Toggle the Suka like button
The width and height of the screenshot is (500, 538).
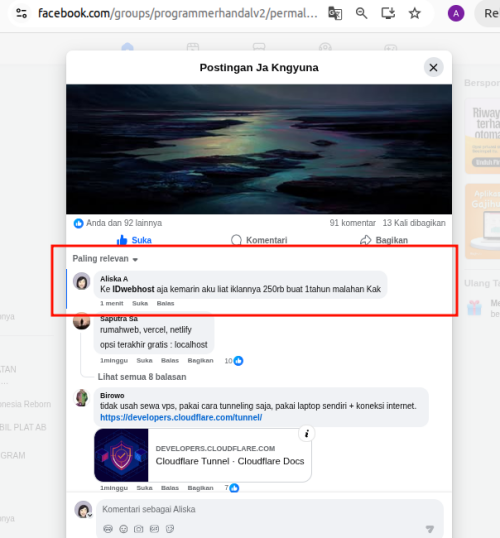(134, 240)
